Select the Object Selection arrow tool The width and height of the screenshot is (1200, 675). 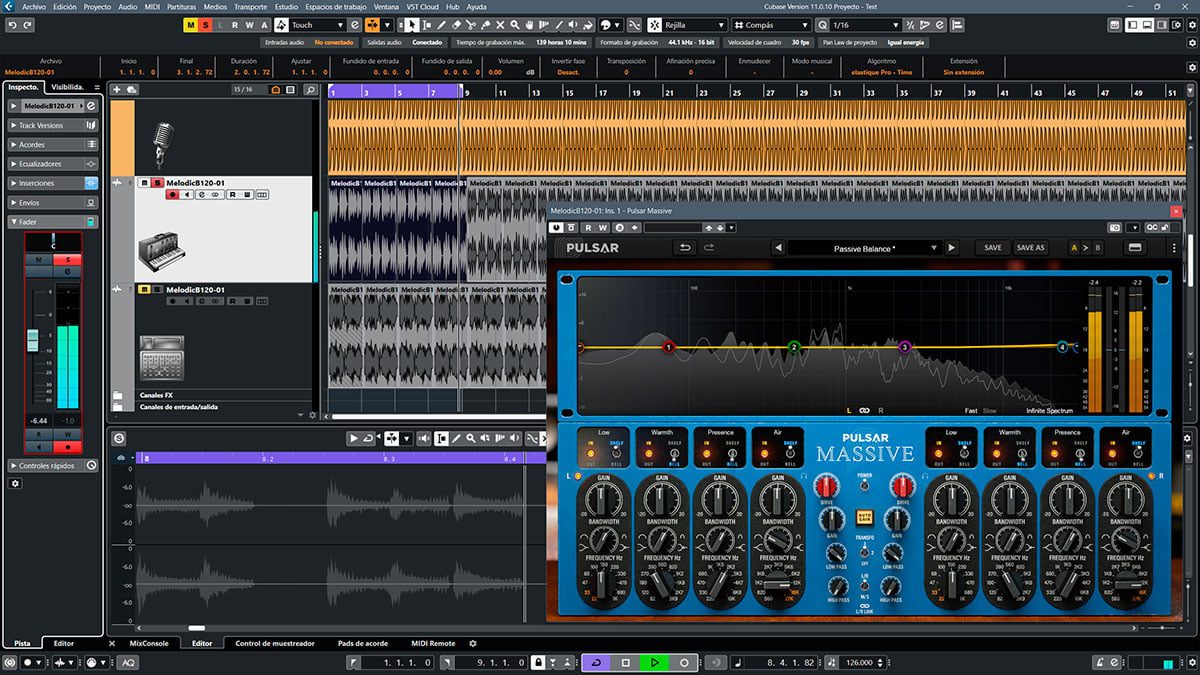[x=412, y=25]
